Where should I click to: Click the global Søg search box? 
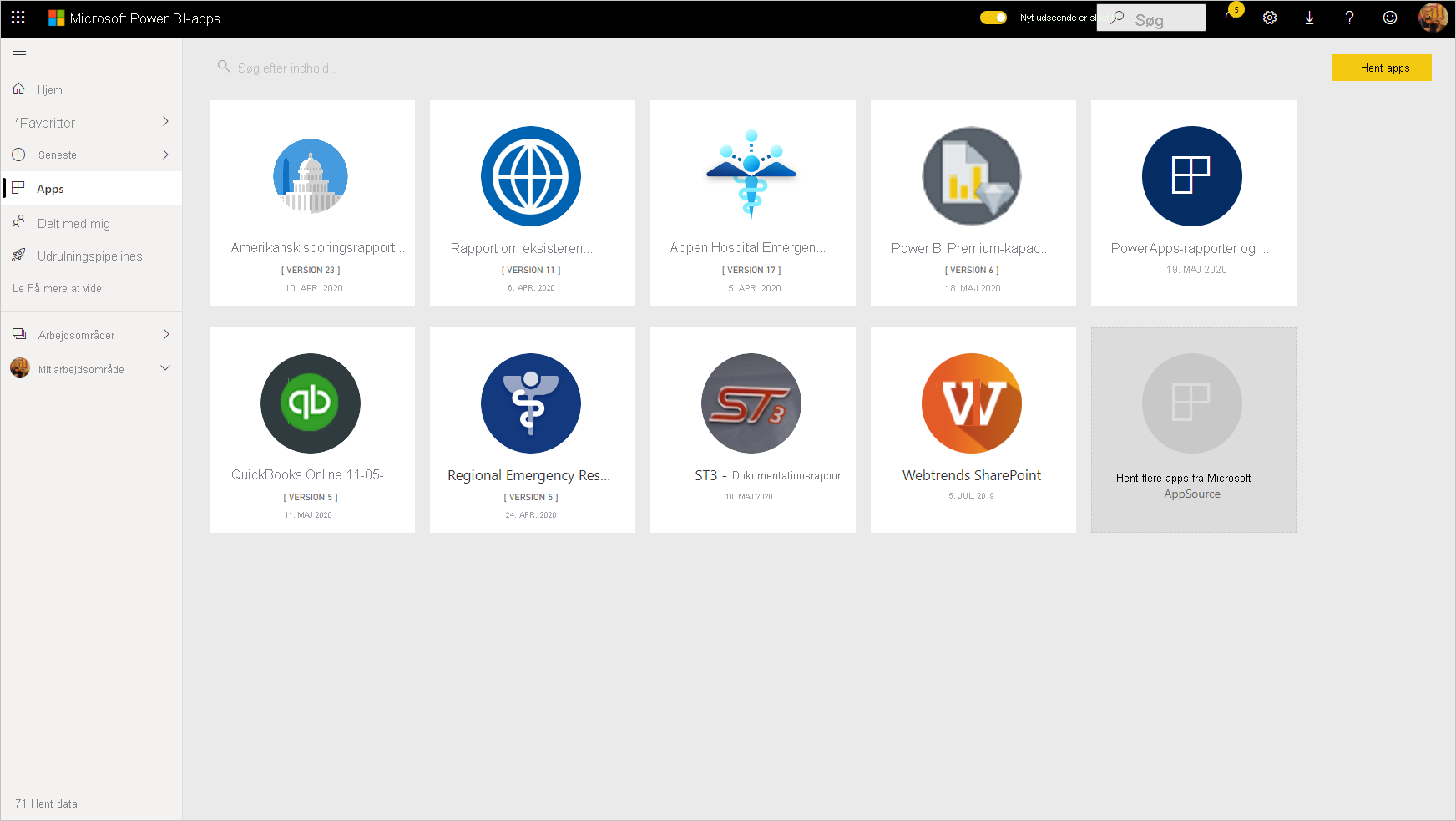[1151, 18]
